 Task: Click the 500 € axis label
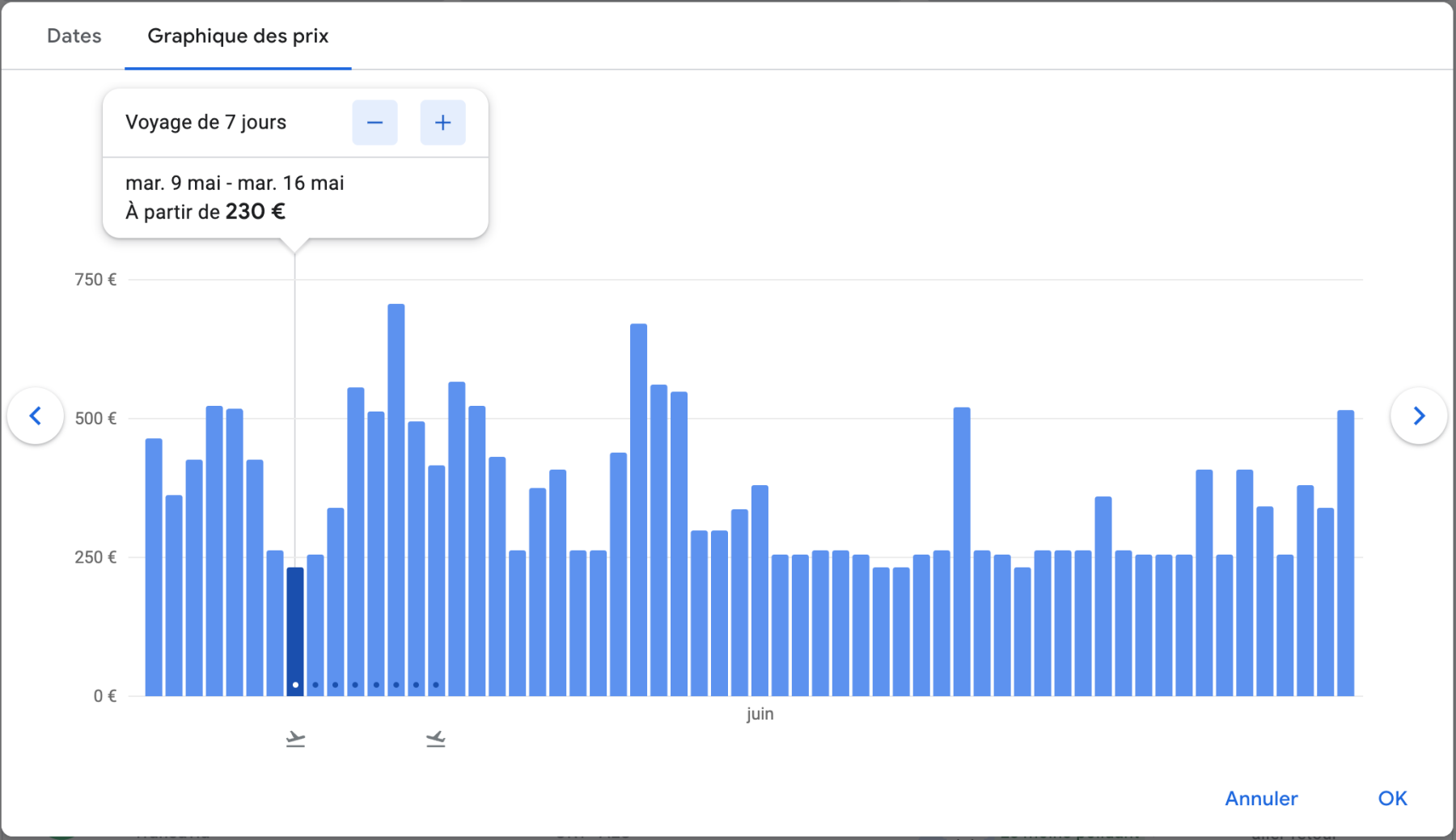click(x=95, y=419)
